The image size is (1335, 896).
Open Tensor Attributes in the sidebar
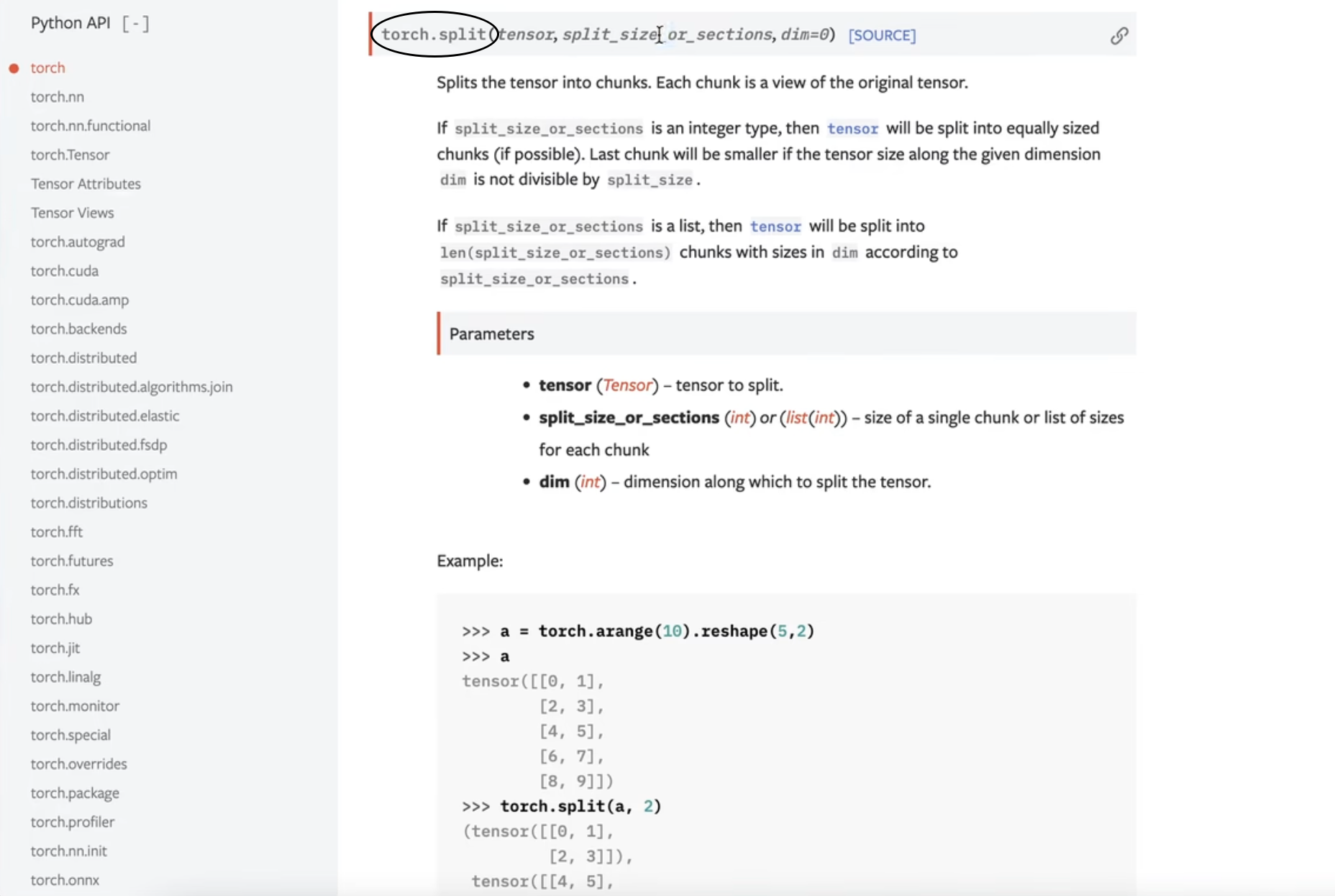coord(86,183)
